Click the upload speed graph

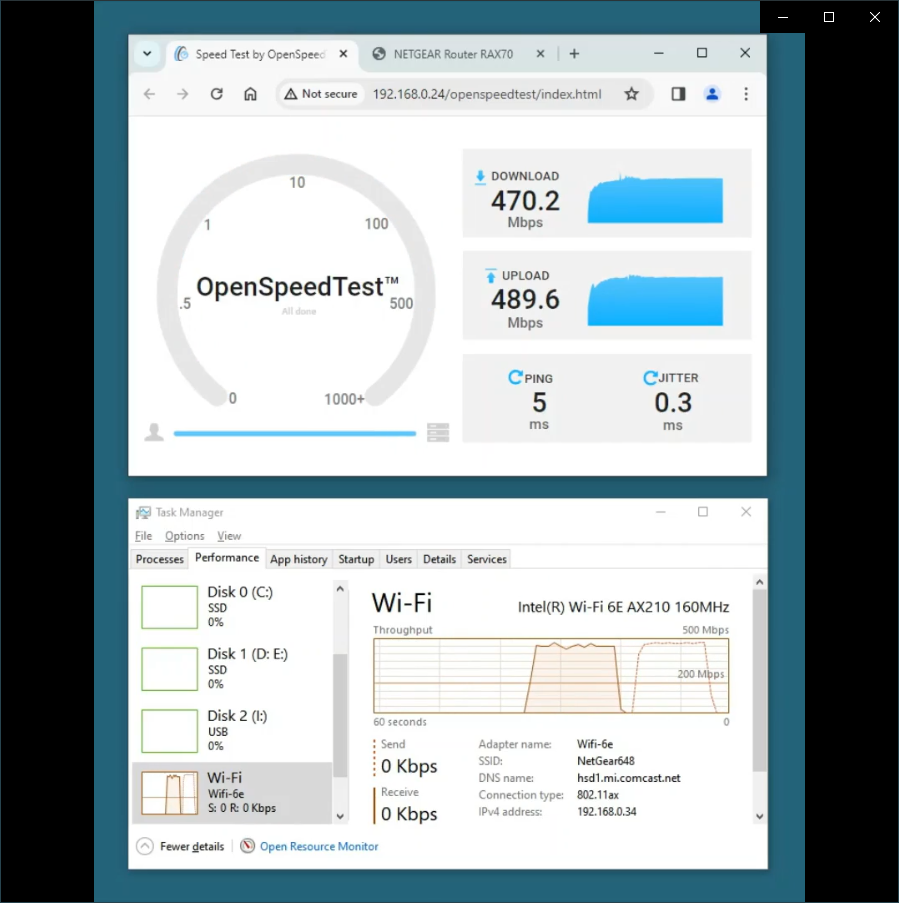655,300
